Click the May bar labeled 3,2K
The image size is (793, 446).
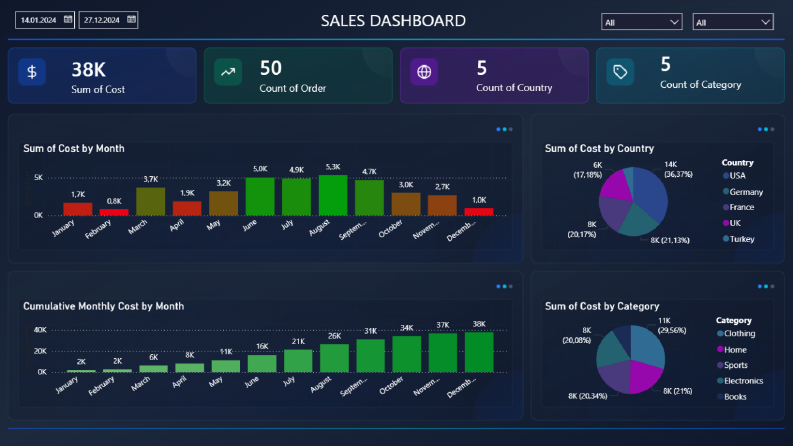[224, 203]
